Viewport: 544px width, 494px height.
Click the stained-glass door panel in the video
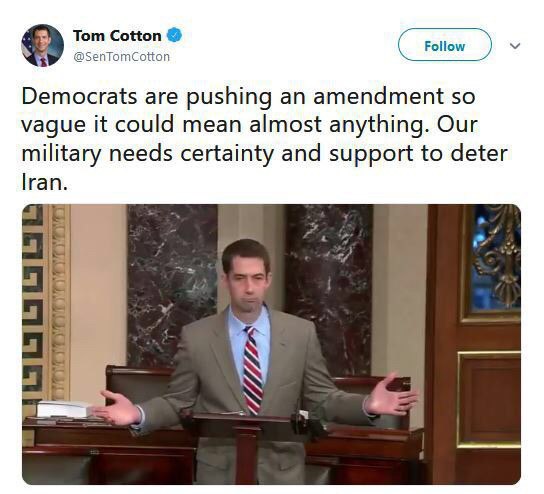[x=496, y=257]
